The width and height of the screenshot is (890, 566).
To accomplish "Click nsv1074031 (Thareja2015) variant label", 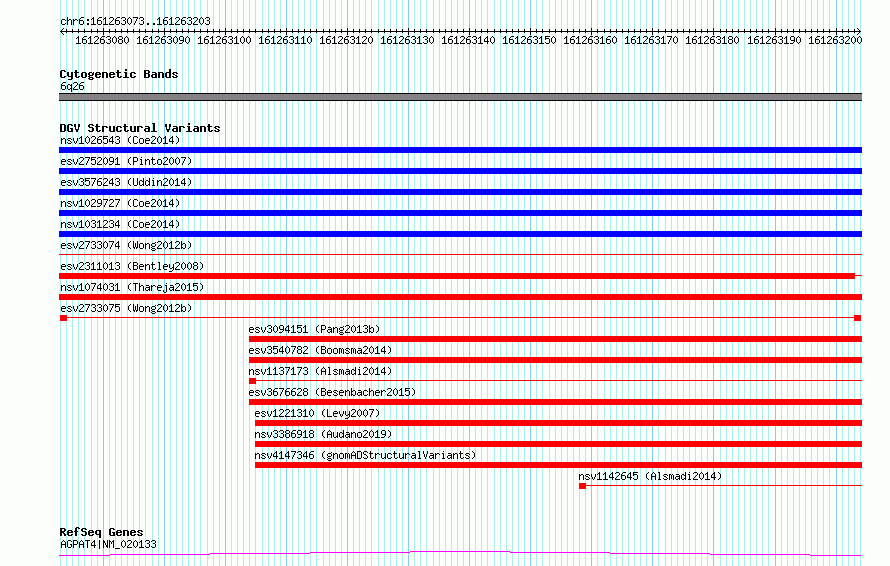I will [x=132, y=287].
